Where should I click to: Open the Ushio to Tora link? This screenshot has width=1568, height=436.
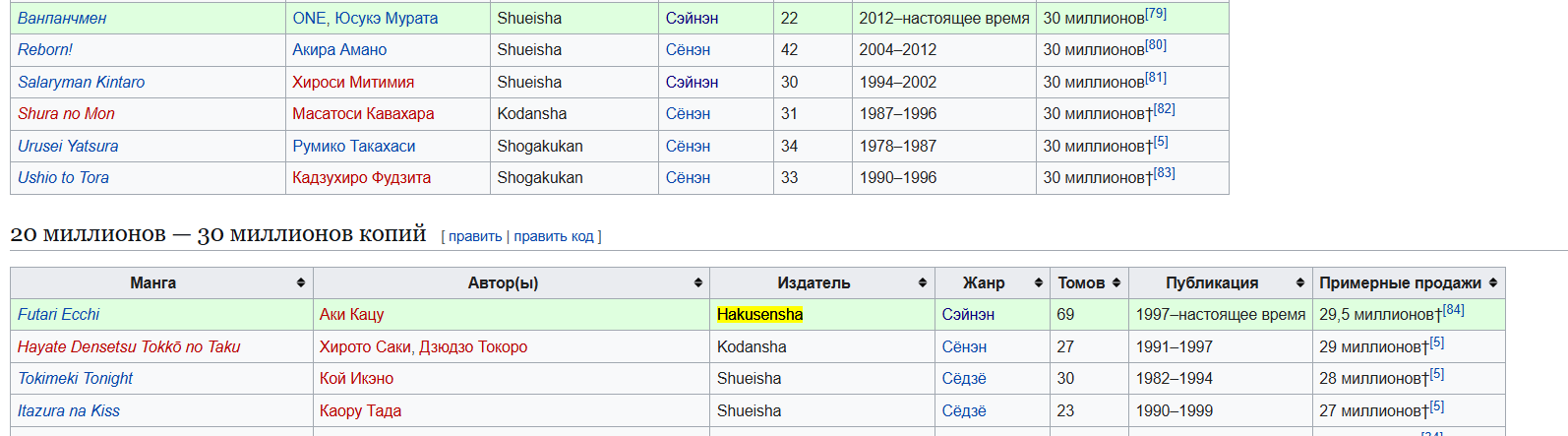coord(63,177)
